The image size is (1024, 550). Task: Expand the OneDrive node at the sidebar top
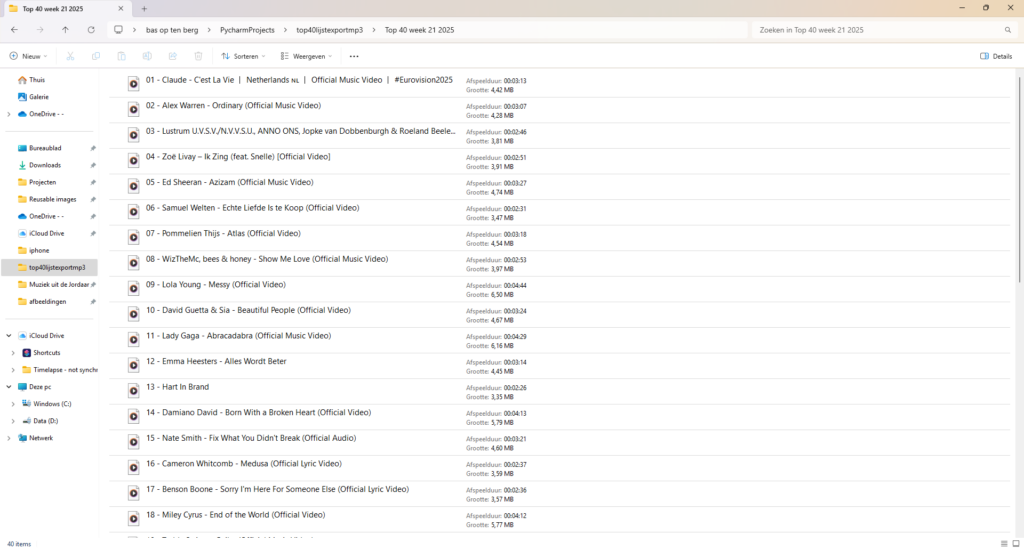8,114
